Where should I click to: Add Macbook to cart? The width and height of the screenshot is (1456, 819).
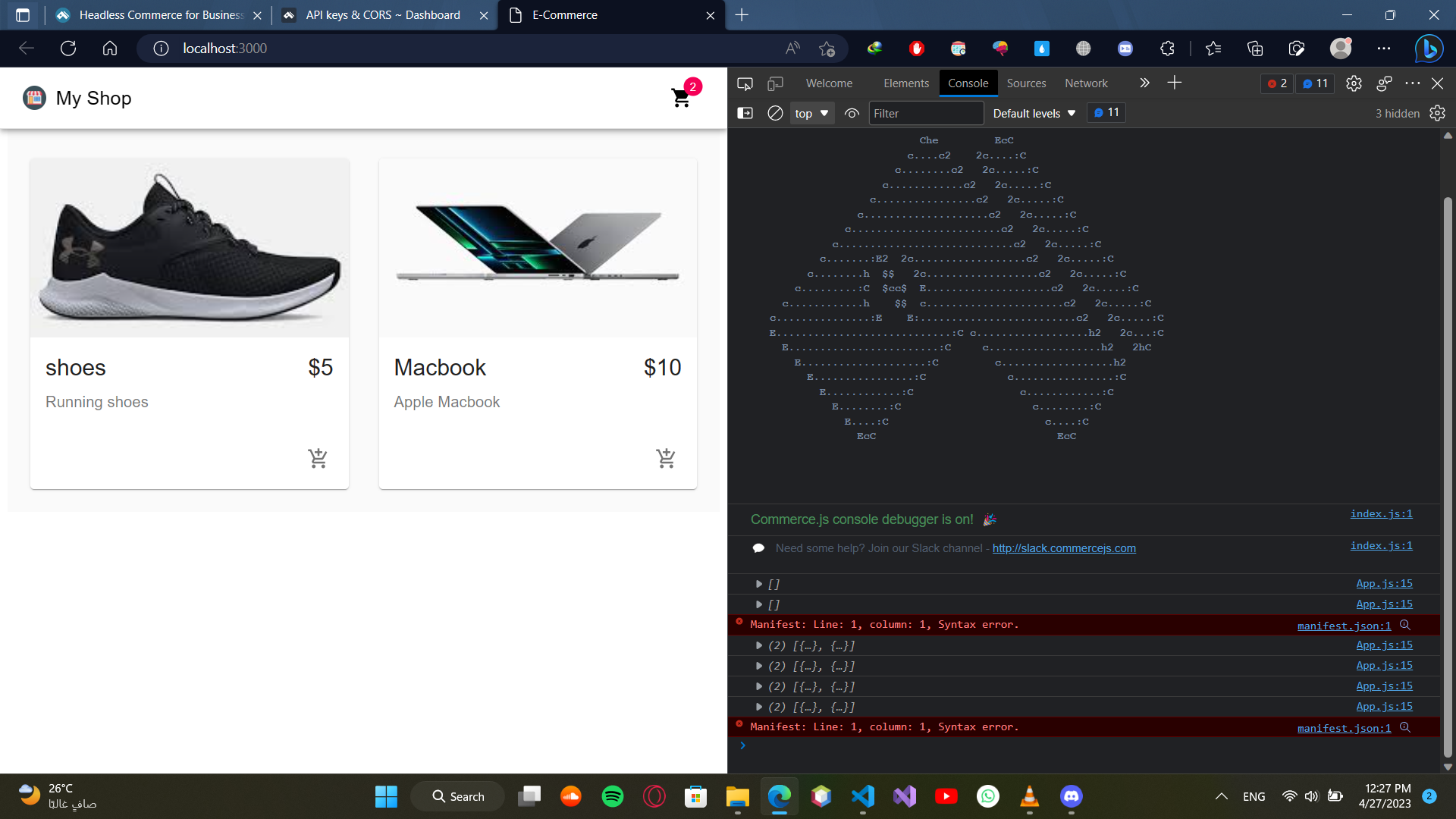click(666, 458)
